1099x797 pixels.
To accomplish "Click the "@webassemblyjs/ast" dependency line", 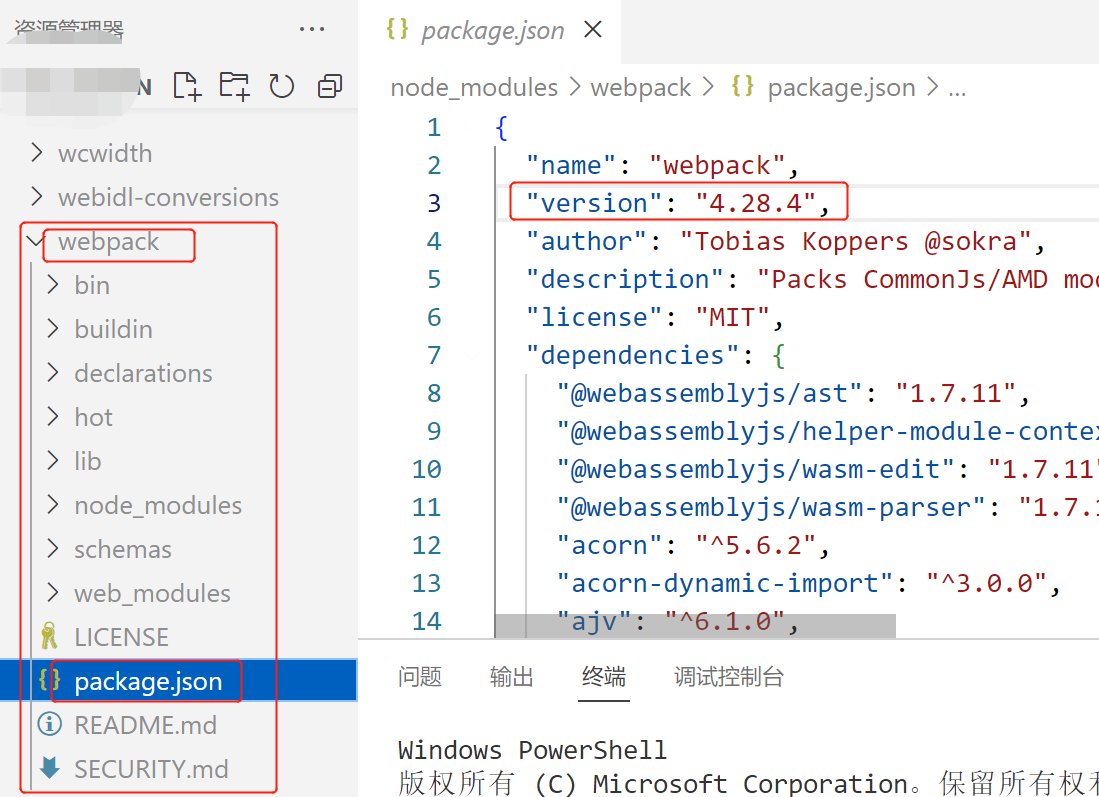I will click(792, 393).
